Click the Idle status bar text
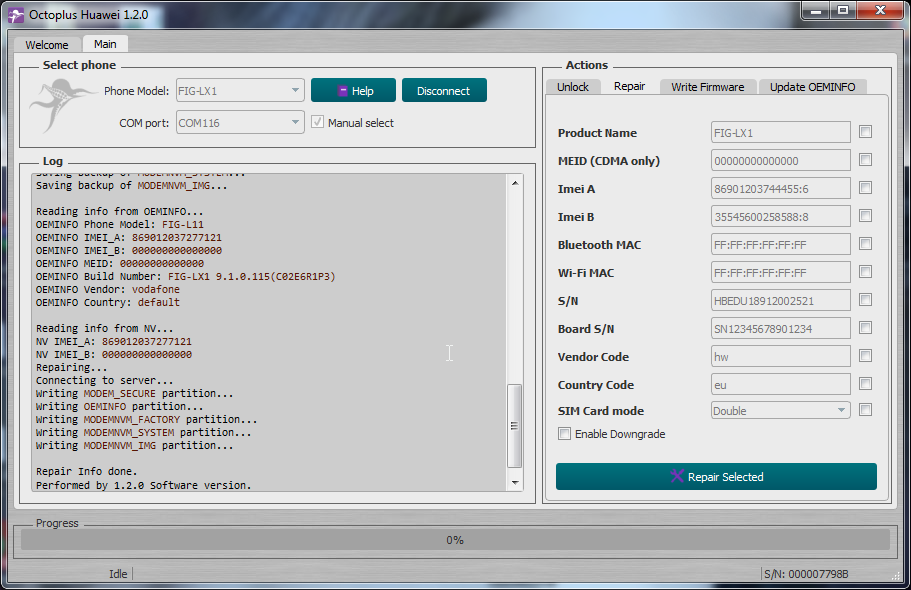Viewport: 911px width, 590px height. pos(118,574)
